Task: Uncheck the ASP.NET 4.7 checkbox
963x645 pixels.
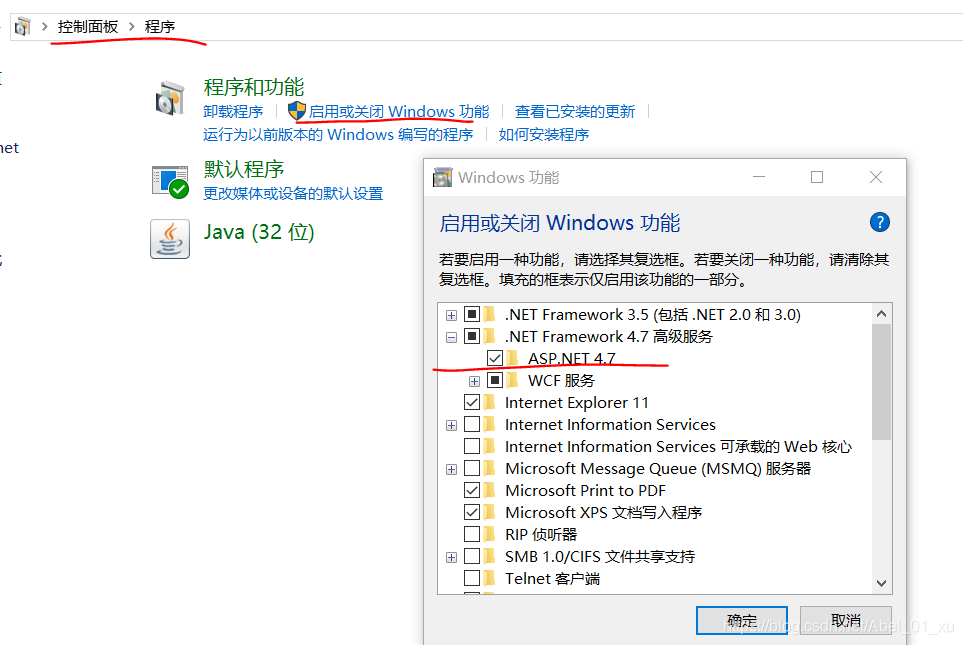Action: (494, 358)
